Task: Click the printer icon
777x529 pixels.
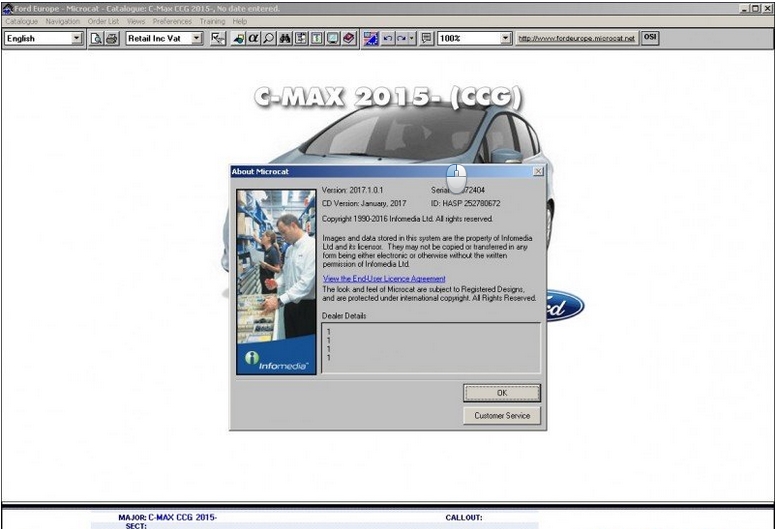Action: pyautogui.click(x=112, y=38)
